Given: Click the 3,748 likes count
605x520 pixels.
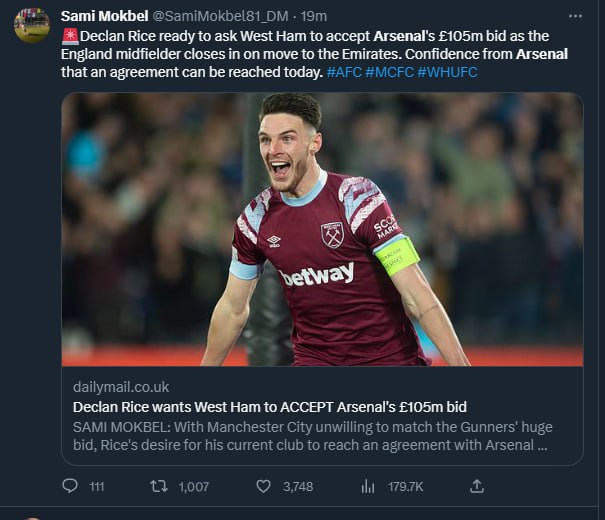Looking at the screenshot, I should [297, 486].
